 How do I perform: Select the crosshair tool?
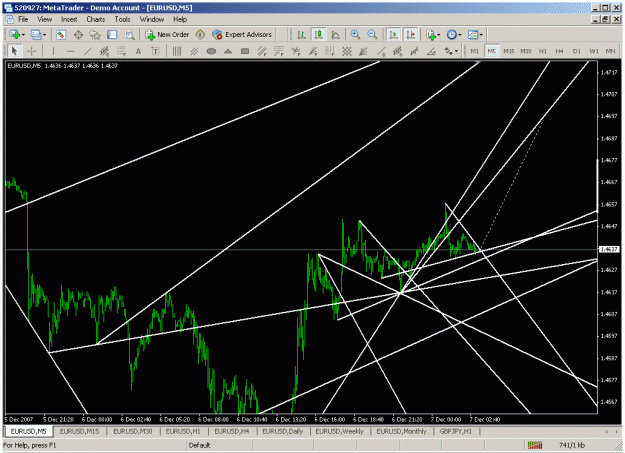coord(31,51)
